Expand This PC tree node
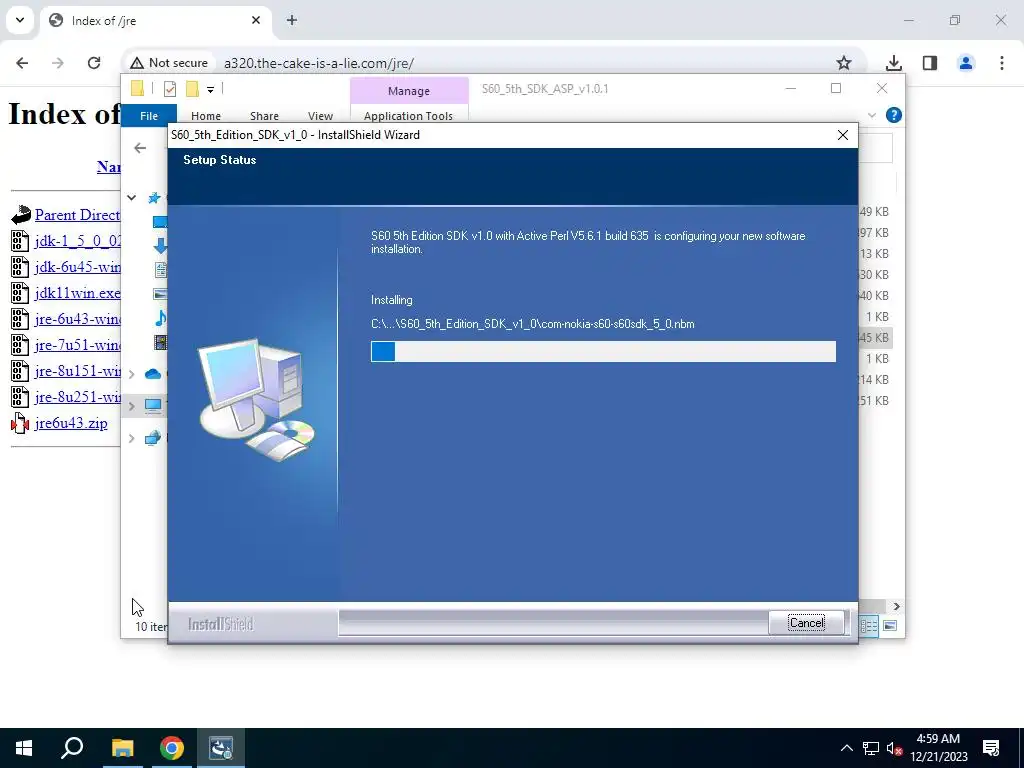Viewport: 1024px width, 768px height. (x=131, y=406)
